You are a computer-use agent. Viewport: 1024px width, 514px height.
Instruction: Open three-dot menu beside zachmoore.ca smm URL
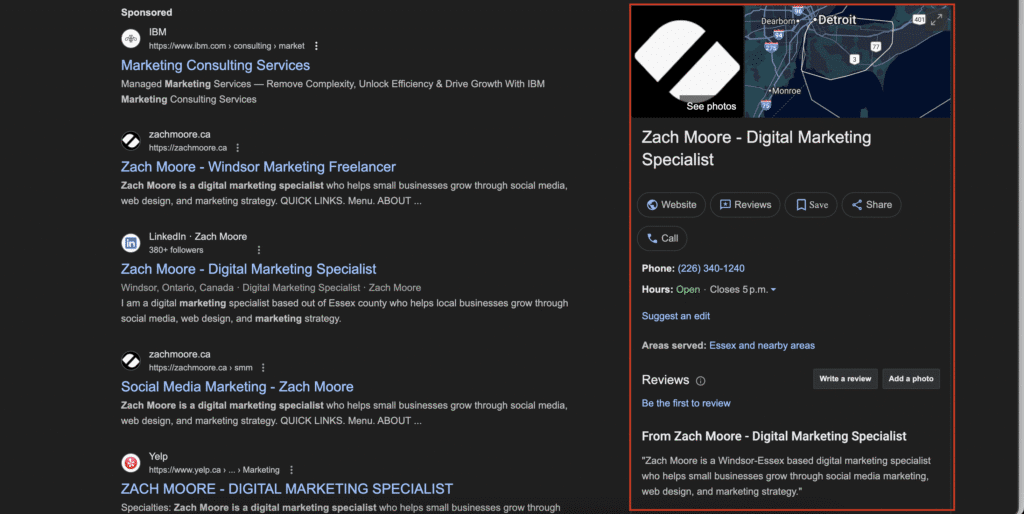263,367
